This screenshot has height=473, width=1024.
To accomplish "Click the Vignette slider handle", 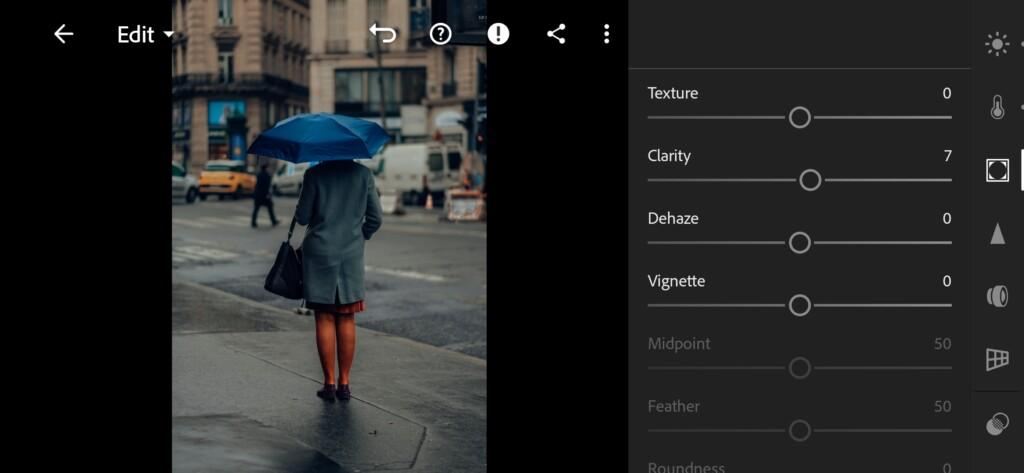I will pyautogui.click(x=799, y=306).
